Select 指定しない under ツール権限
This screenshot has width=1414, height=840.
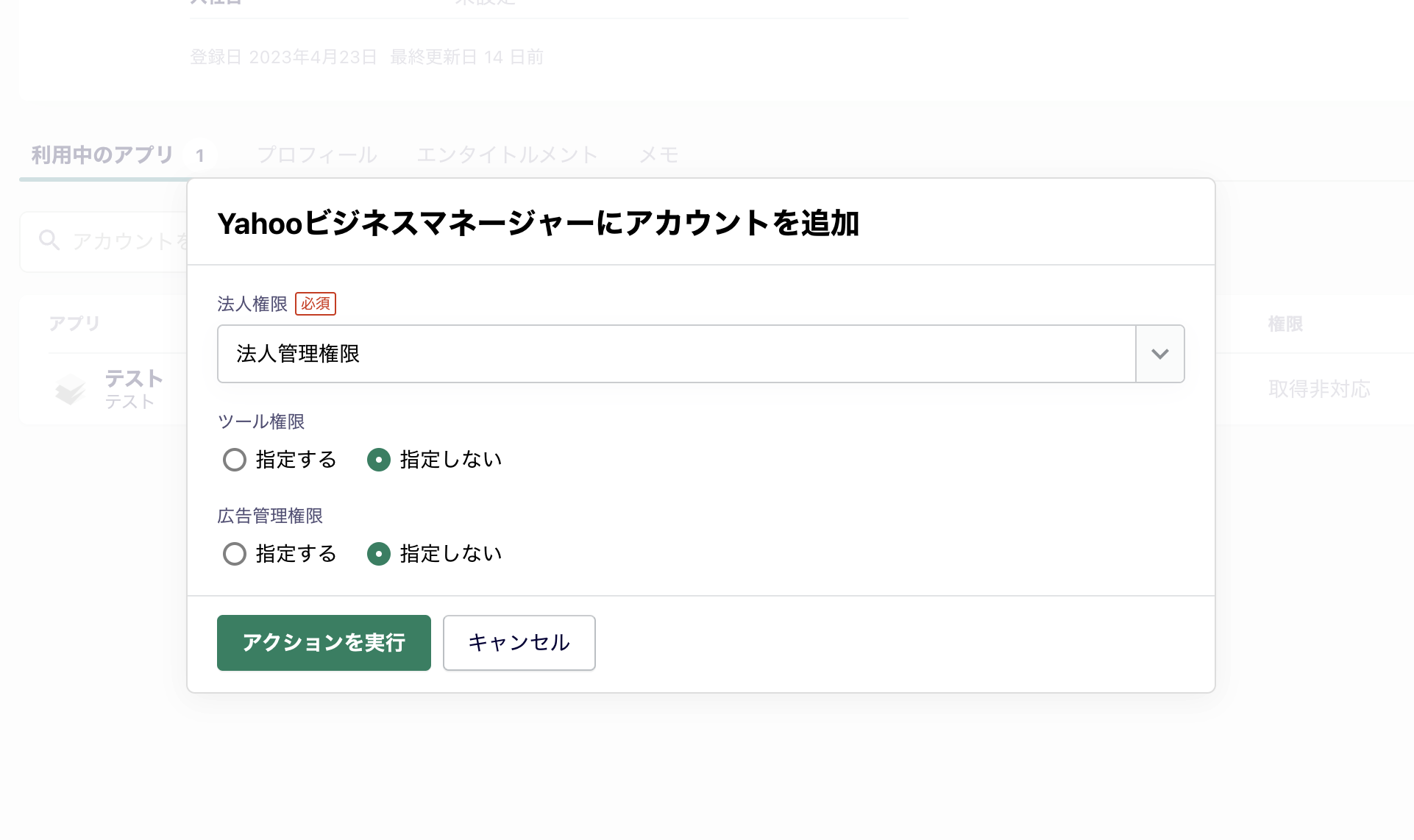pyautogui.click(x=379, y=460)
